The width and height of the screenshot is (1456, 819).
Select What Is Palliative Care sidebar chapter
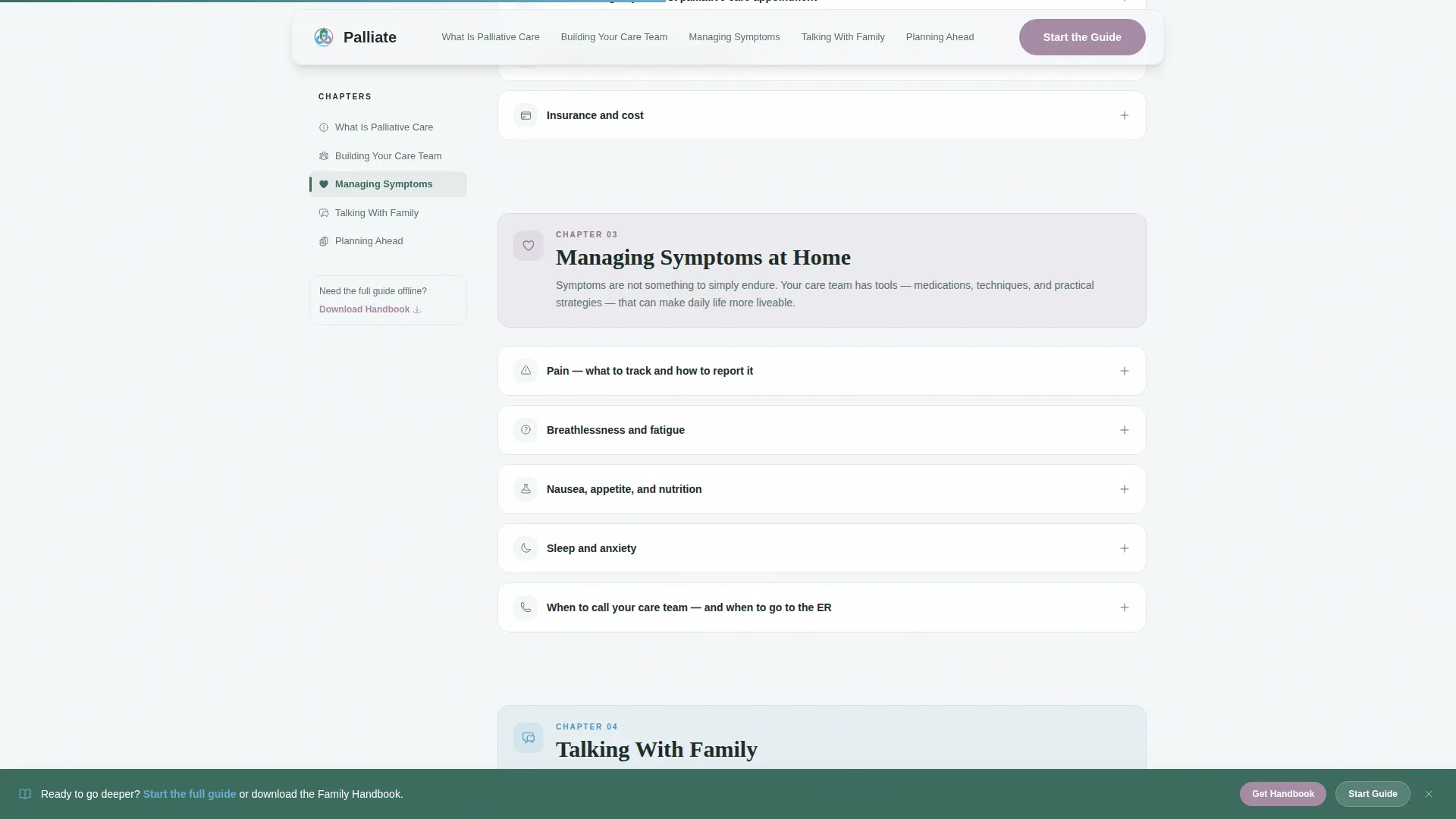tap(388, 127)
